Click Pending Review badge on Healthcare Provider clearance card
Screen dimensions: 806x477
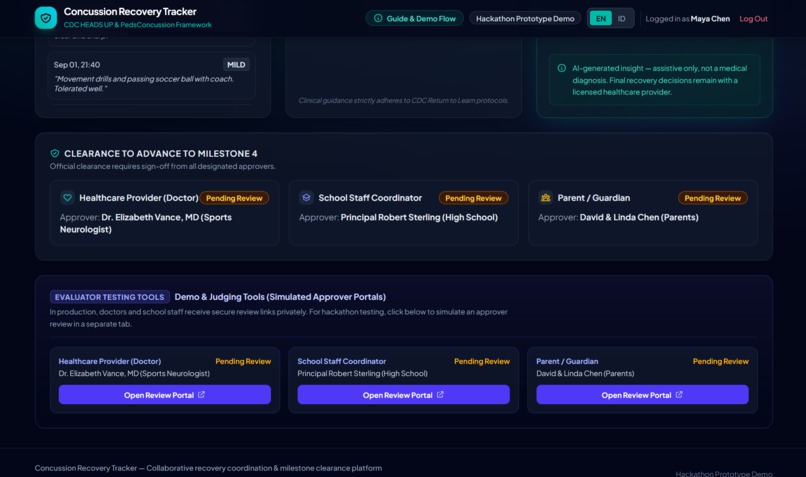coord(234,198)
